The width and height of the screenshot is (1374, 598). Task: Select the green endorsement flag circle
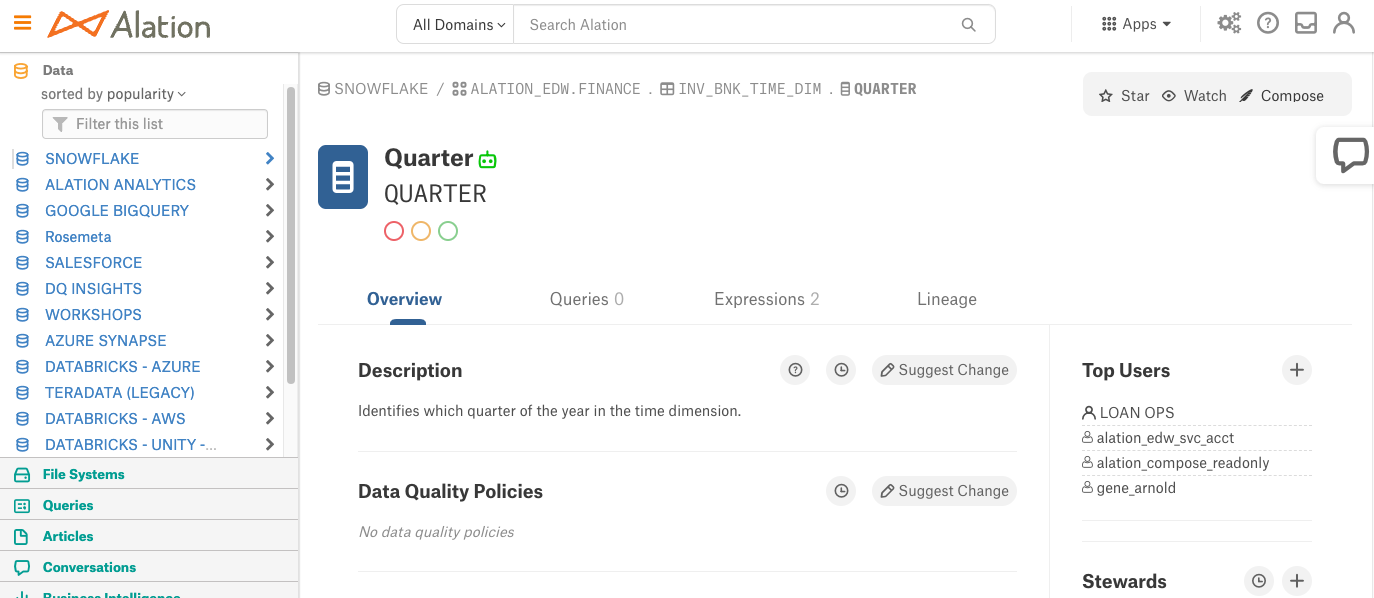(448, 231)
